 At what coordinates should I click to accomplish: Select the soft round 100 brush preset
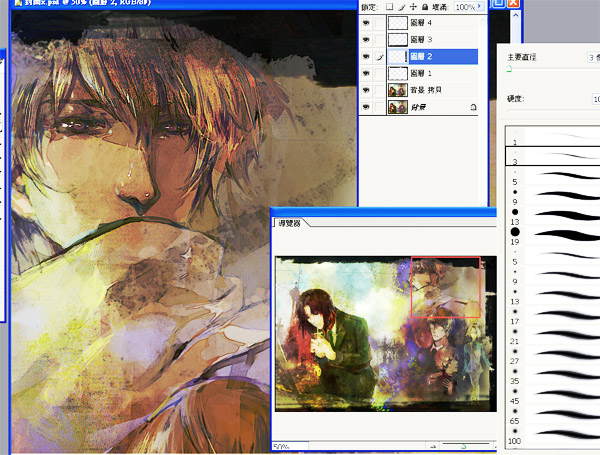(x=553, y=435)
